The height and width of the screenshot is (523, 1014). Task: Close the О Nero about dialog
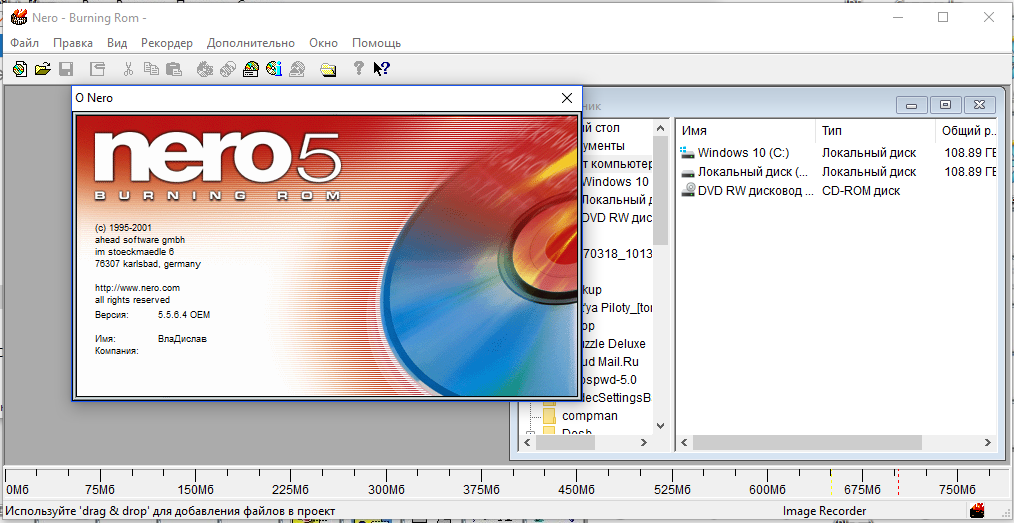[567, 98]
